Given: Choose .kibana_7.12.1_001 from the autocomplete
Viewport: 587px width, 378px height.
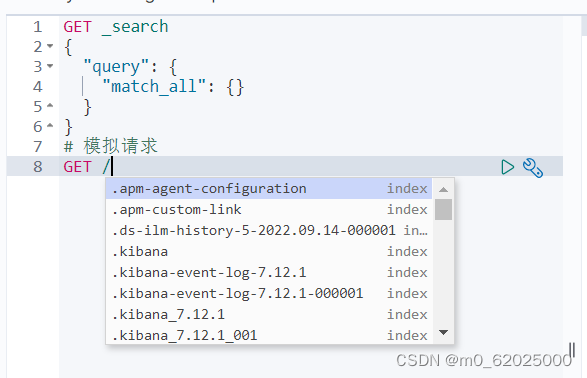Looking at the screenshot, I should pos(269,335).
